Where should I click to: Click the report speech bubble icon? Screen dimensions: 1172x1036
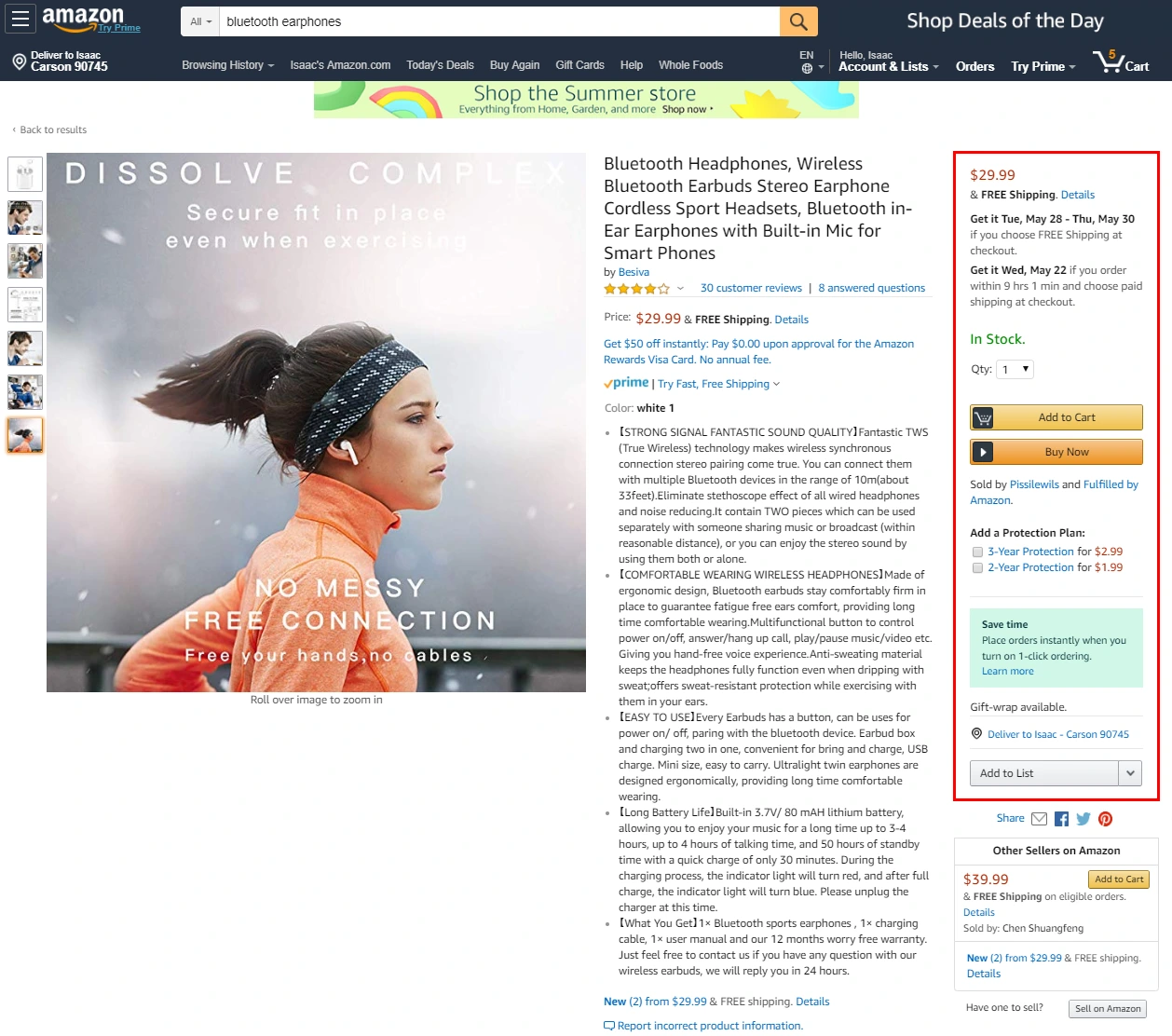click(x=609, y=1026)
